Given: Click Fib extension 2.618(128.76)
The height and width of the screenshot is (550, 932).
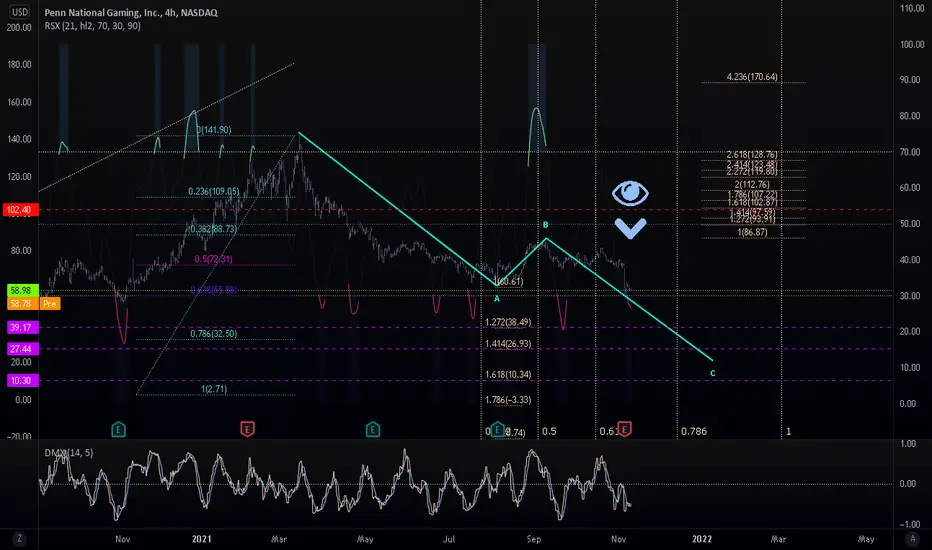Looking at the screenshot, I should [752, 155].
